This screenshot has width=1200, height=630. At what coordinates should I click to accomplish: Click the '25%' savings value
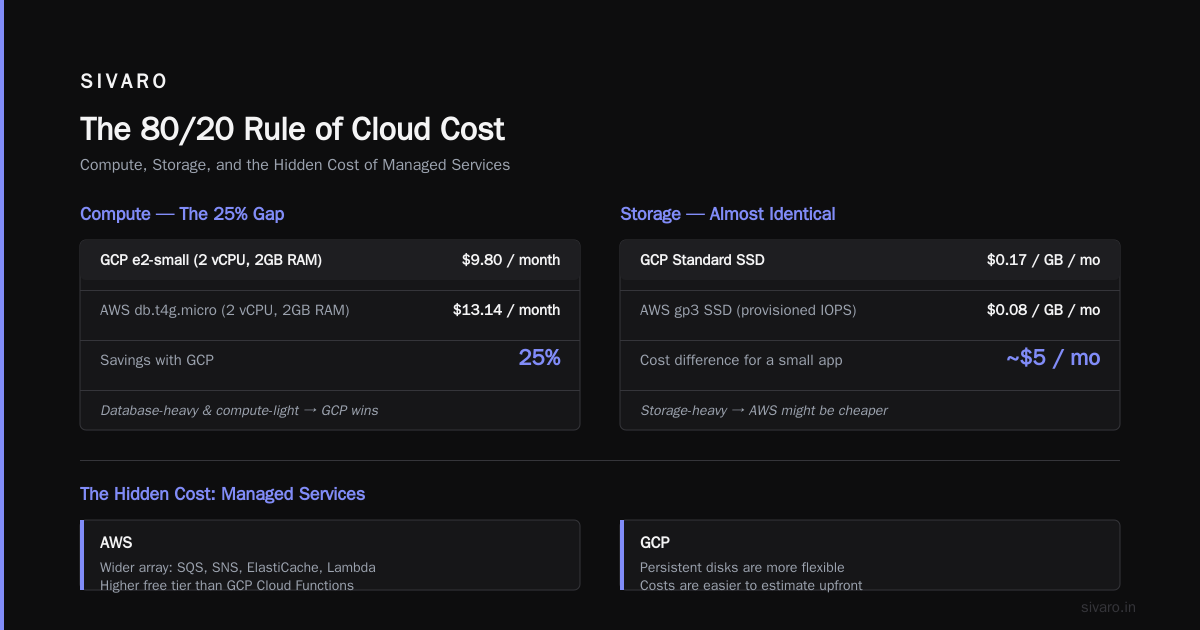[539, 358]
